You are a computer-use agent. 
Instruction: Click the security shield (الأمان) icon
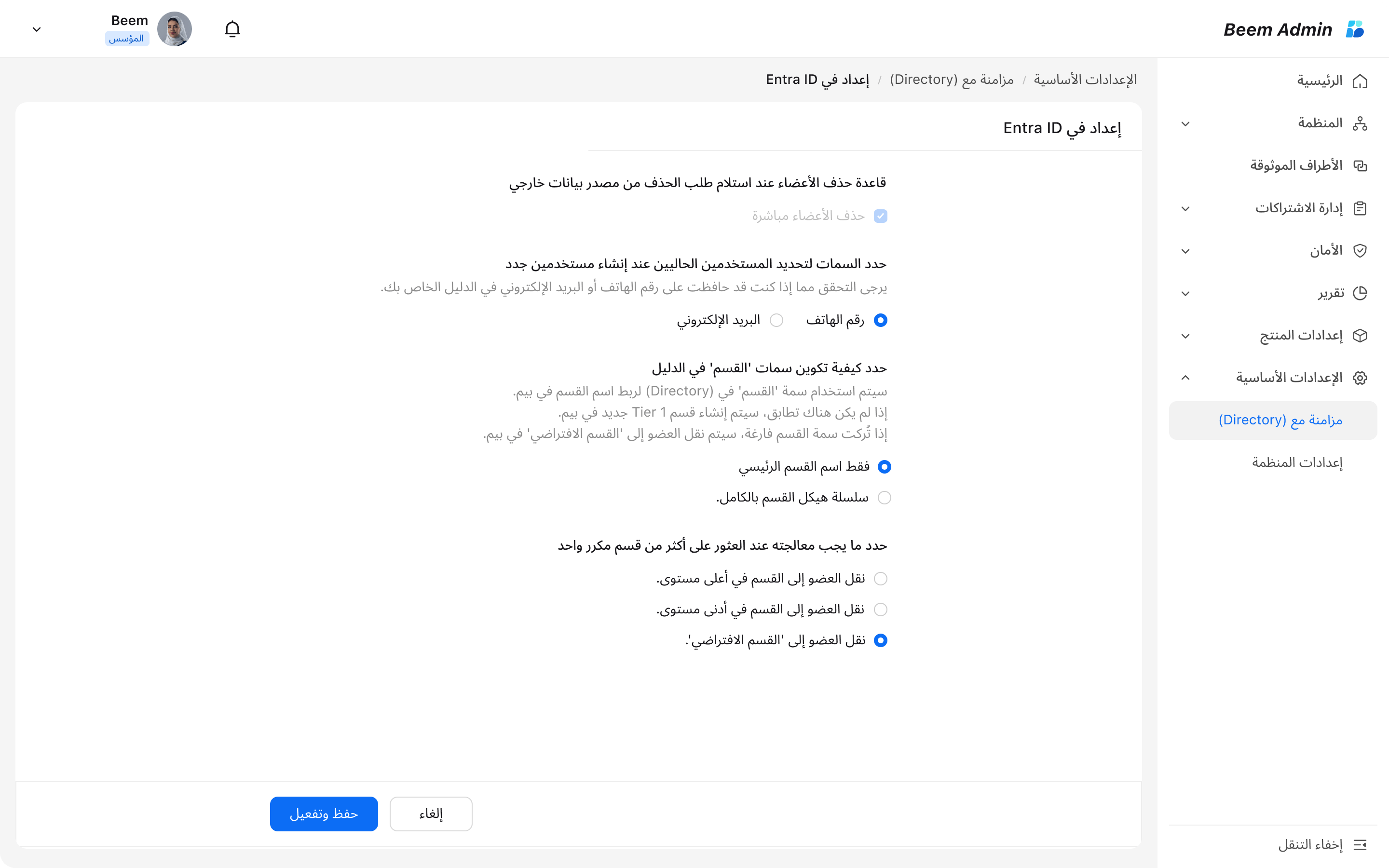1360,251
